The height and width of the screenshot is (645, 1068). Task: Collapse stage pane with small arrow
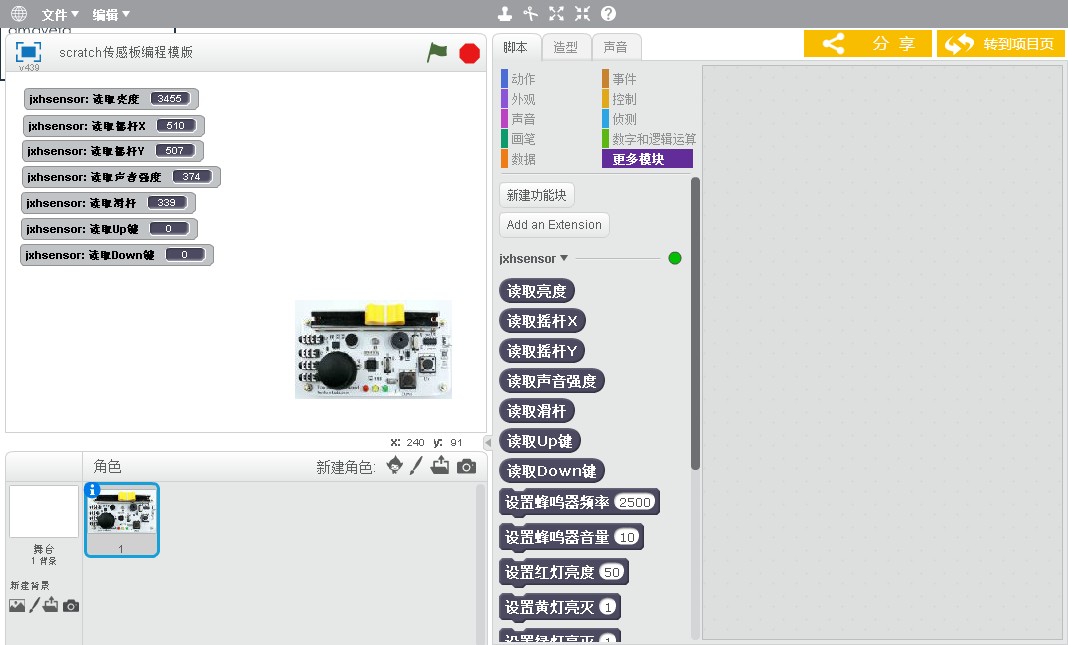pos(487,442)
